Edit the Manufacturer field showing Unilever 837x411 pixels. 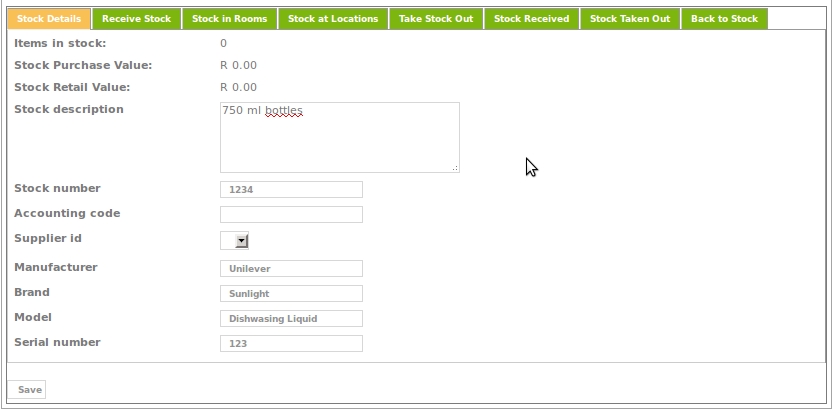[291, 268]
